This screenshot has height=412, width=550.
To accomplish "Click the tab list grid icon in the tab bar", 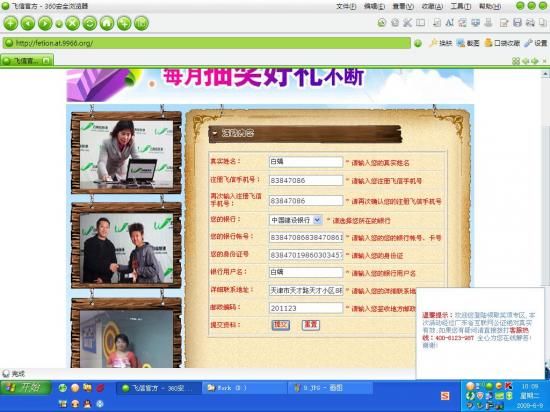I will (516, 61).
